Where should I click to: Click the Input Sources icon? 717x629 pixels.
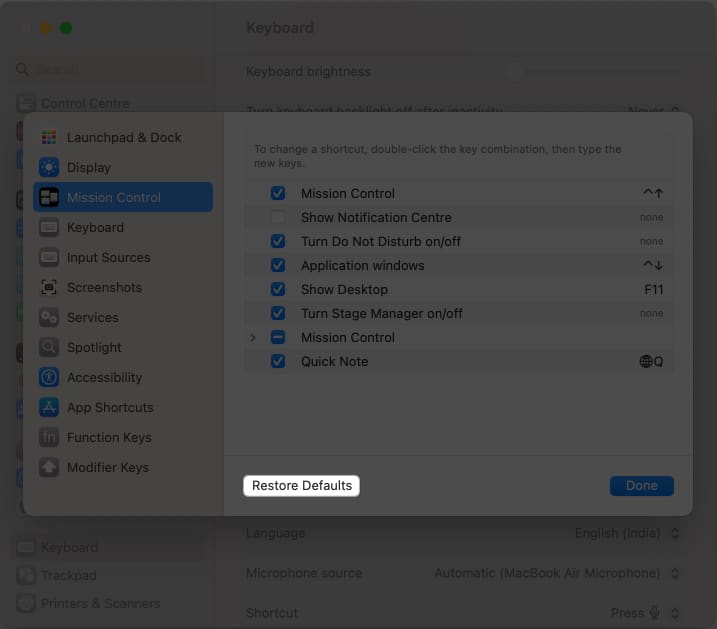pyautogui.click(x=49, y=257)
